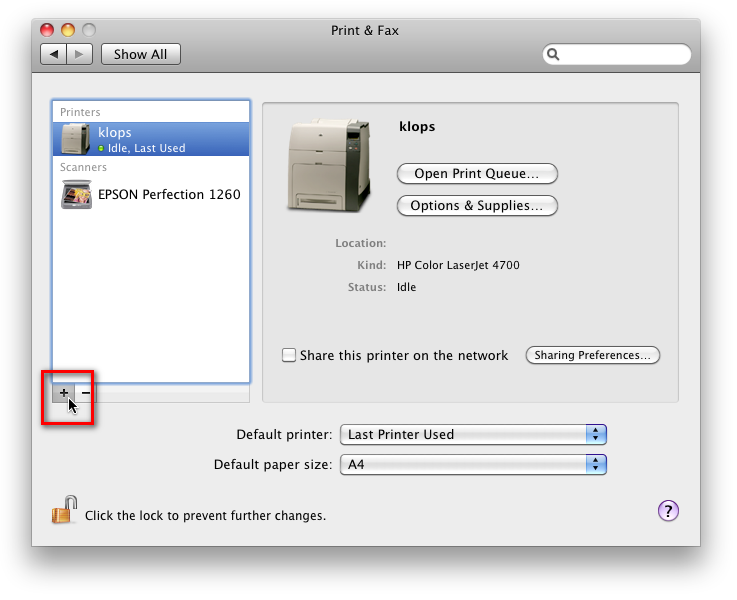Viewport: 737px width, 600px height.
Task: Enable Share this printer on the network
Action: pyautogui.click(x=289, y=355)
